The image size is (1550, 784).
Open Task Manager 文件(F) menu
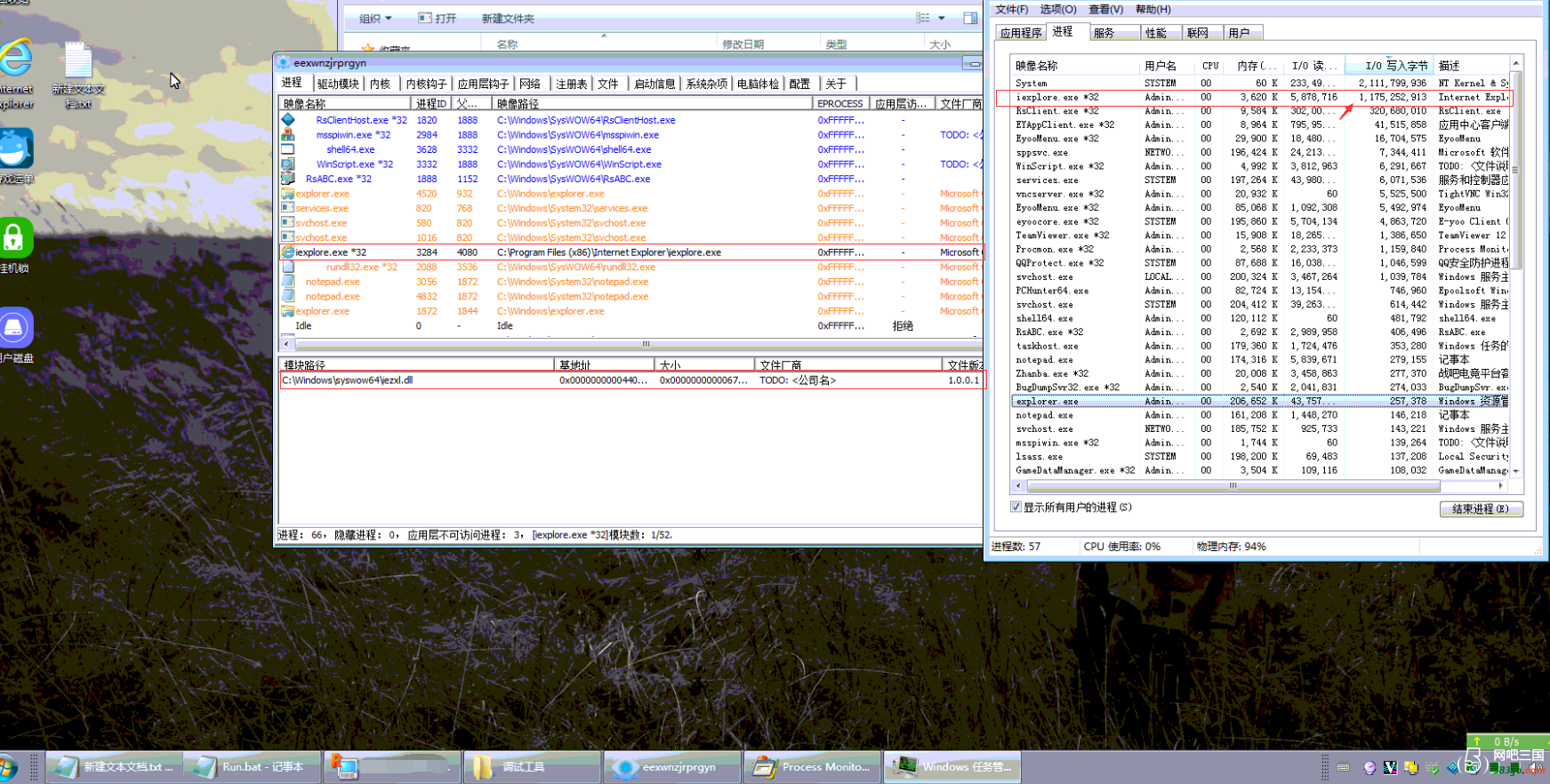click(x=1011, y=9)
